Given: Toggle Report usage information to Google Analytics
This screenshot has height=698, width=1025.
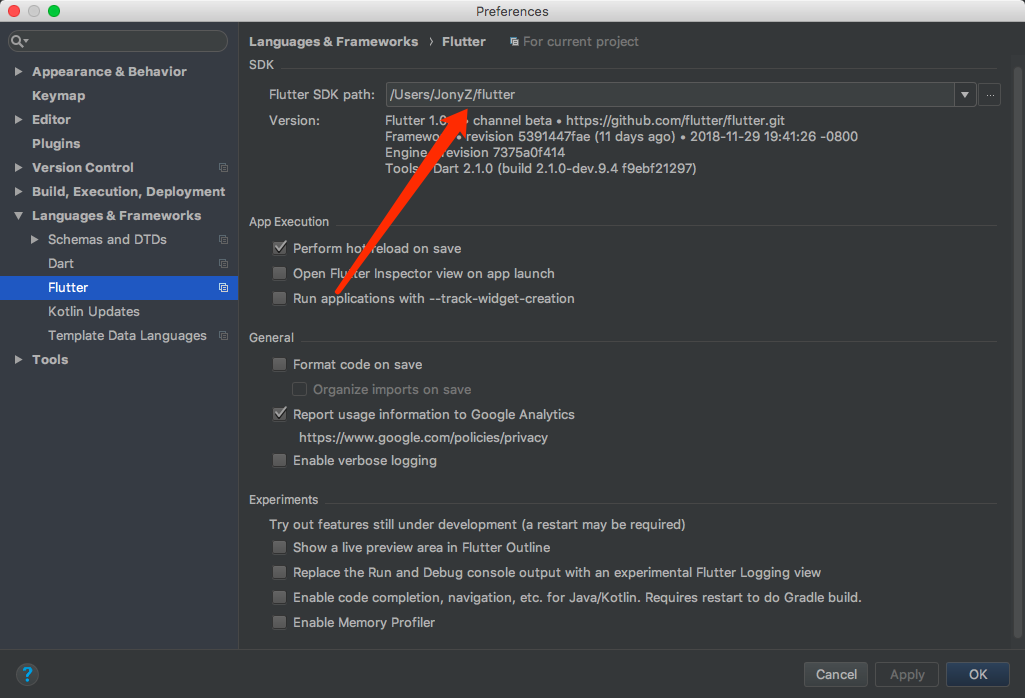Looking at the screenshot, I should point(280,414).
